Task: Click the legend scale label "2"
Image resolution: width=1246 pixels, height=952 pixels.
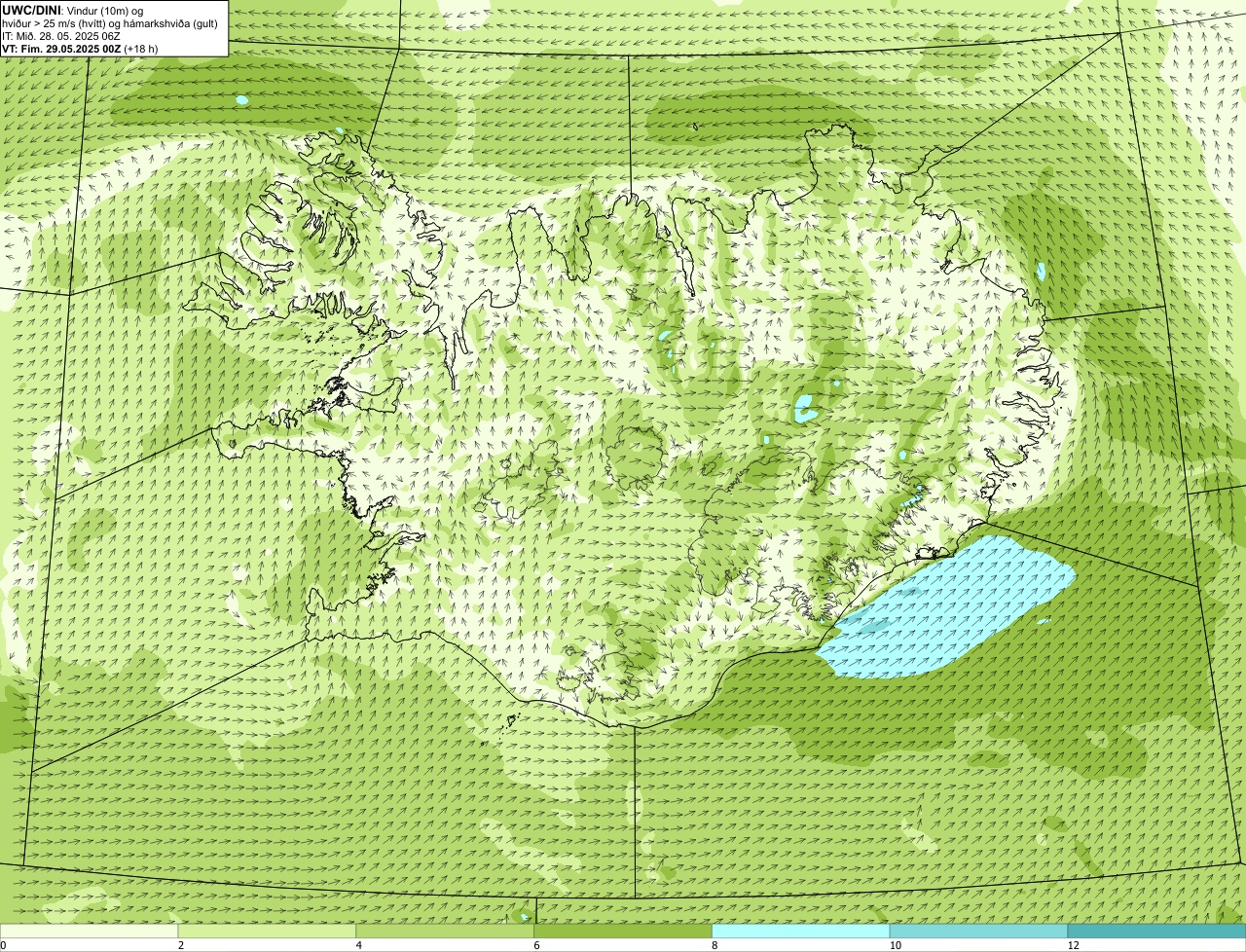Action: click(x=181, y=945)
